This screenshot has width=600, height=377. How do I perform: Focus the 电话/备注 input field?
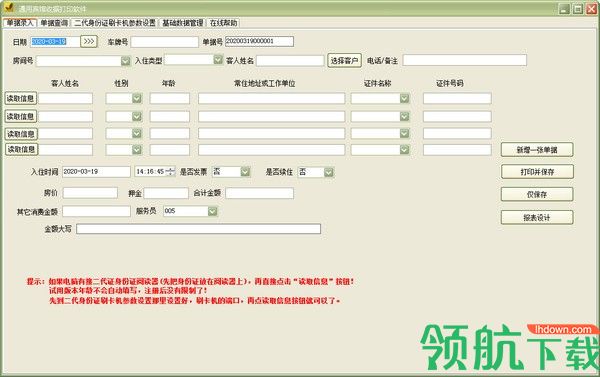(x=465, y=60)
